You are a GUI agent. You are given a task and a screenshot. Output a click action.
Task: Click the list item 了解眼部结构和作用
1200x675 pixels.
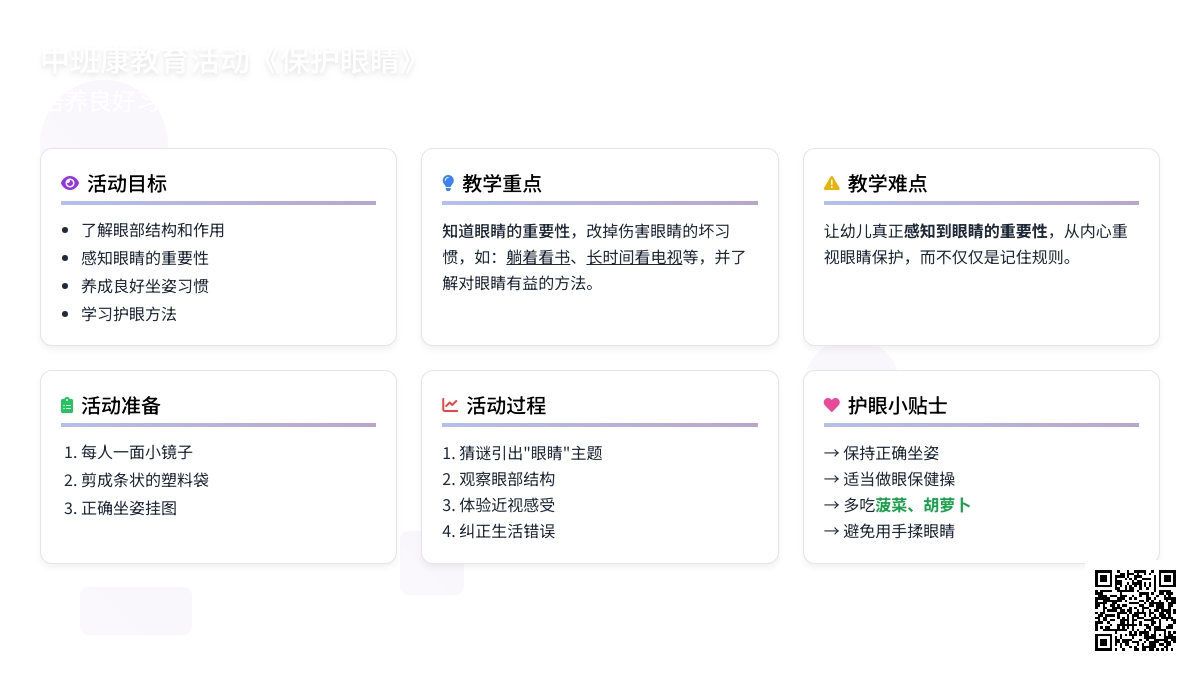point(153,230)
